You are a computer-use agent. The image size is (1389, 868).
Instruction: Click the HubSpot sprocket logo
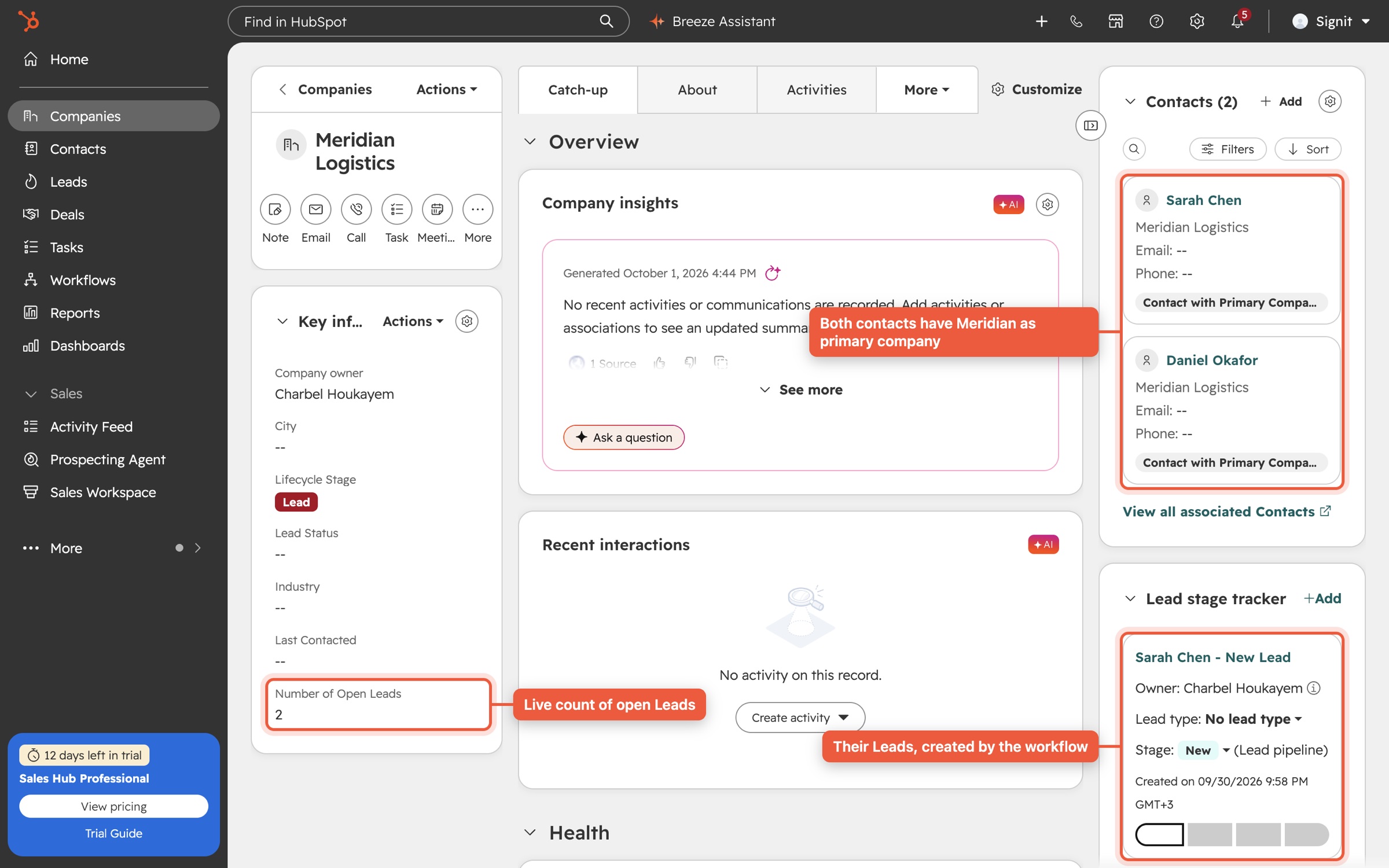point(28,21)
